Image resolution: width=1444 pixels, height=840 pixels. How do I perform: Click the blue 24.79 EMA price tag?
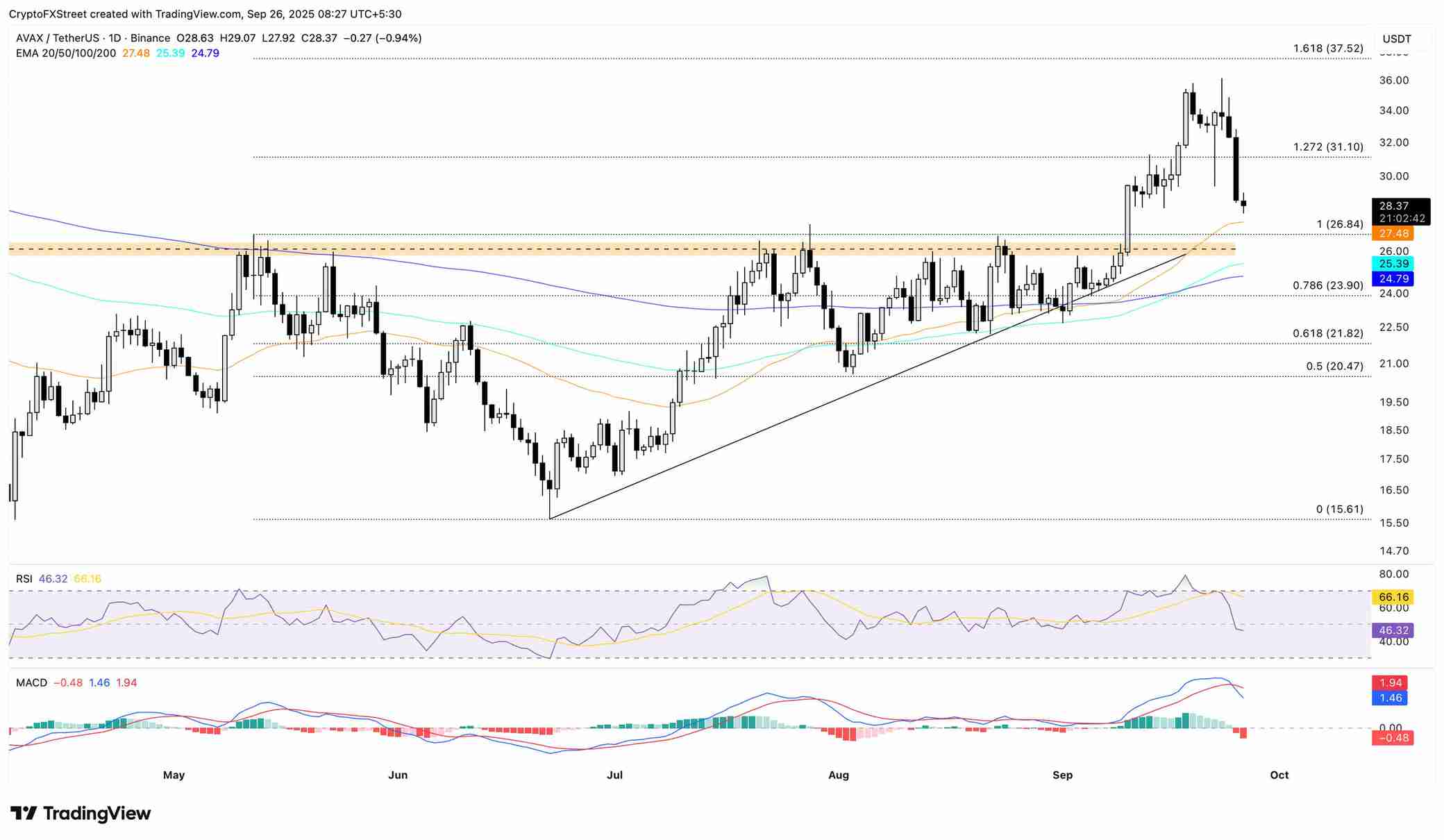pyautogui.click(x=1393, y=278)
